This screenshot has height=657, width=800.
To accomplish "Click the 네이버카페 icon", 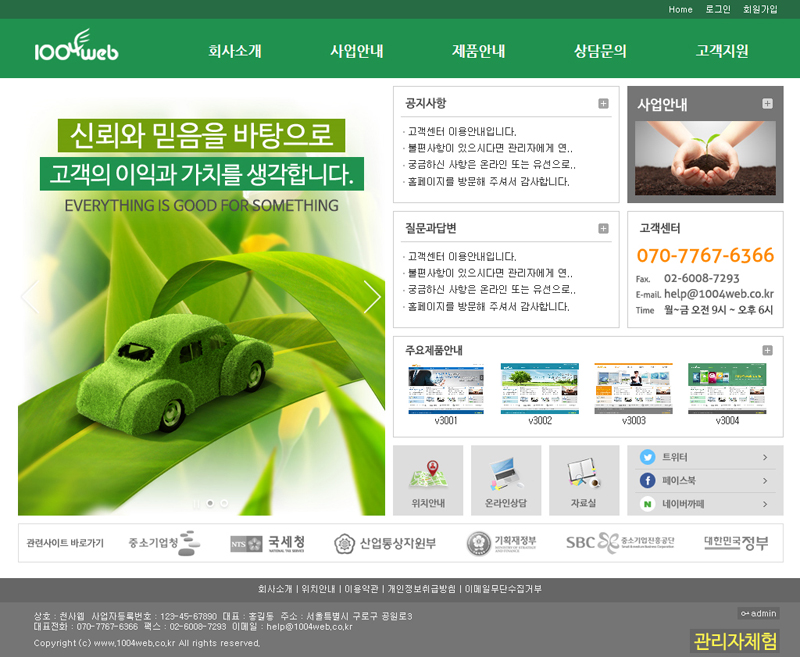I will point(647,505).
